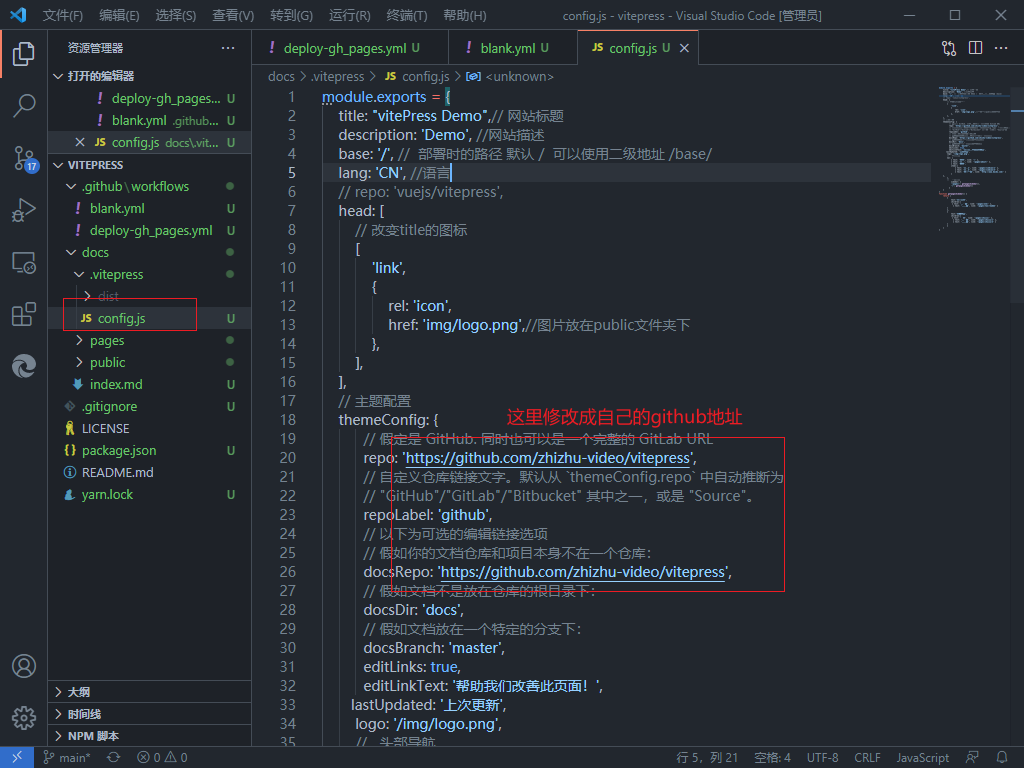Click the repo GitHub URL on line 20
1024x768 pixels.
[x=548, y=458]
